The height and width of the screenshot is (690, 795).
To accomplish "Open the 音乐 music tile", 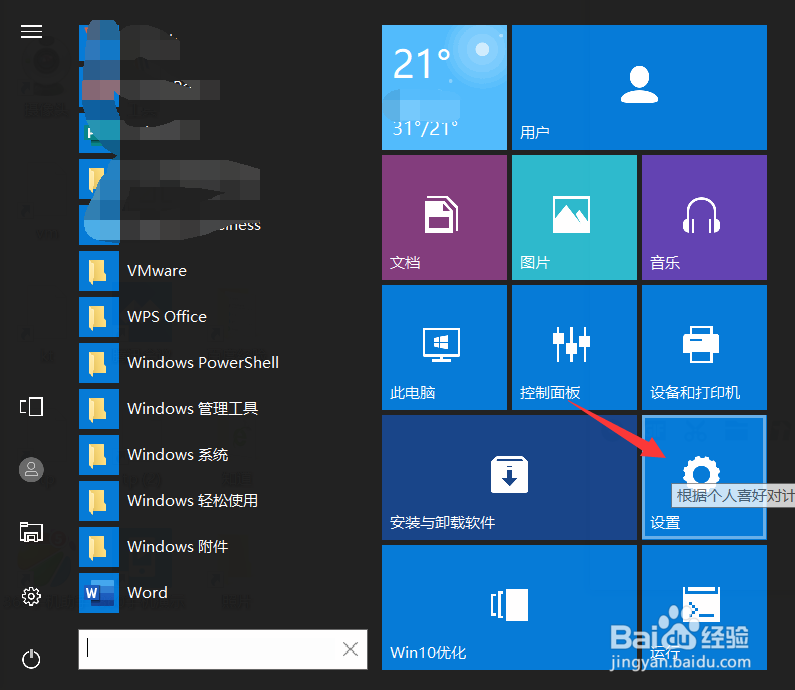I will [704, 217].
